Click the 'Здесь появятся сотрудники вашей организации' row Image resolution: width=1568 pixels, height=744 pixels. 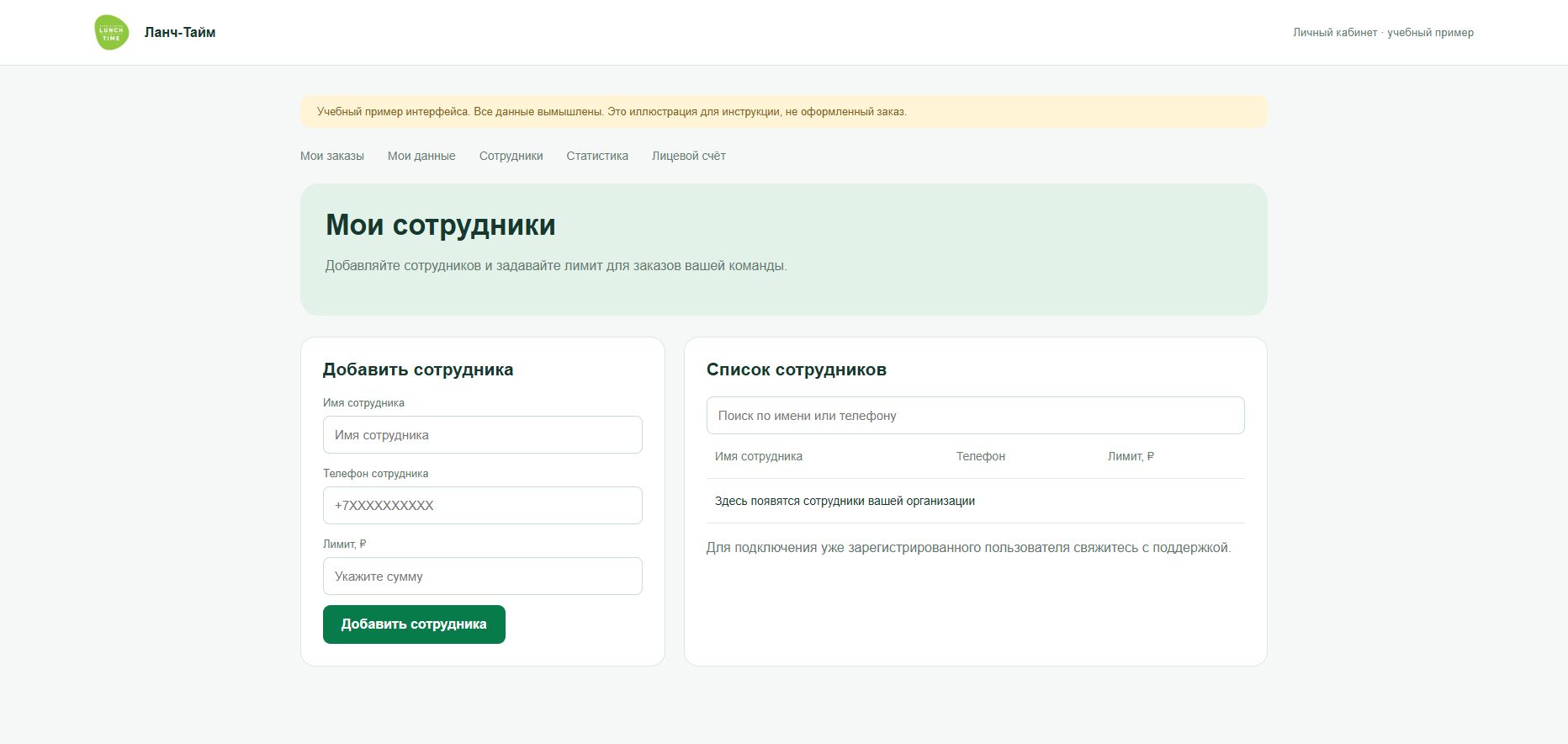(976, 501)
